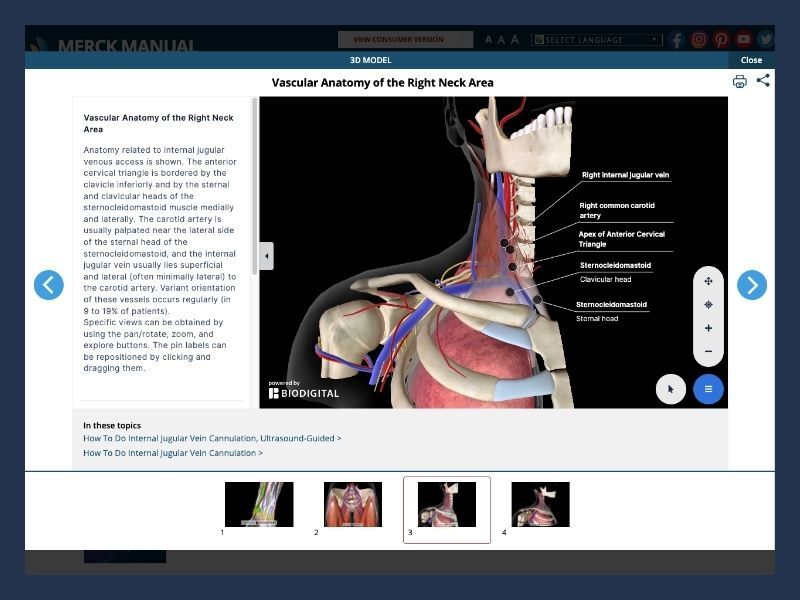800x600 pixels.
Task: Click the Apex of Anterior Cervical Triangle label
Action: tap(621, 239)
